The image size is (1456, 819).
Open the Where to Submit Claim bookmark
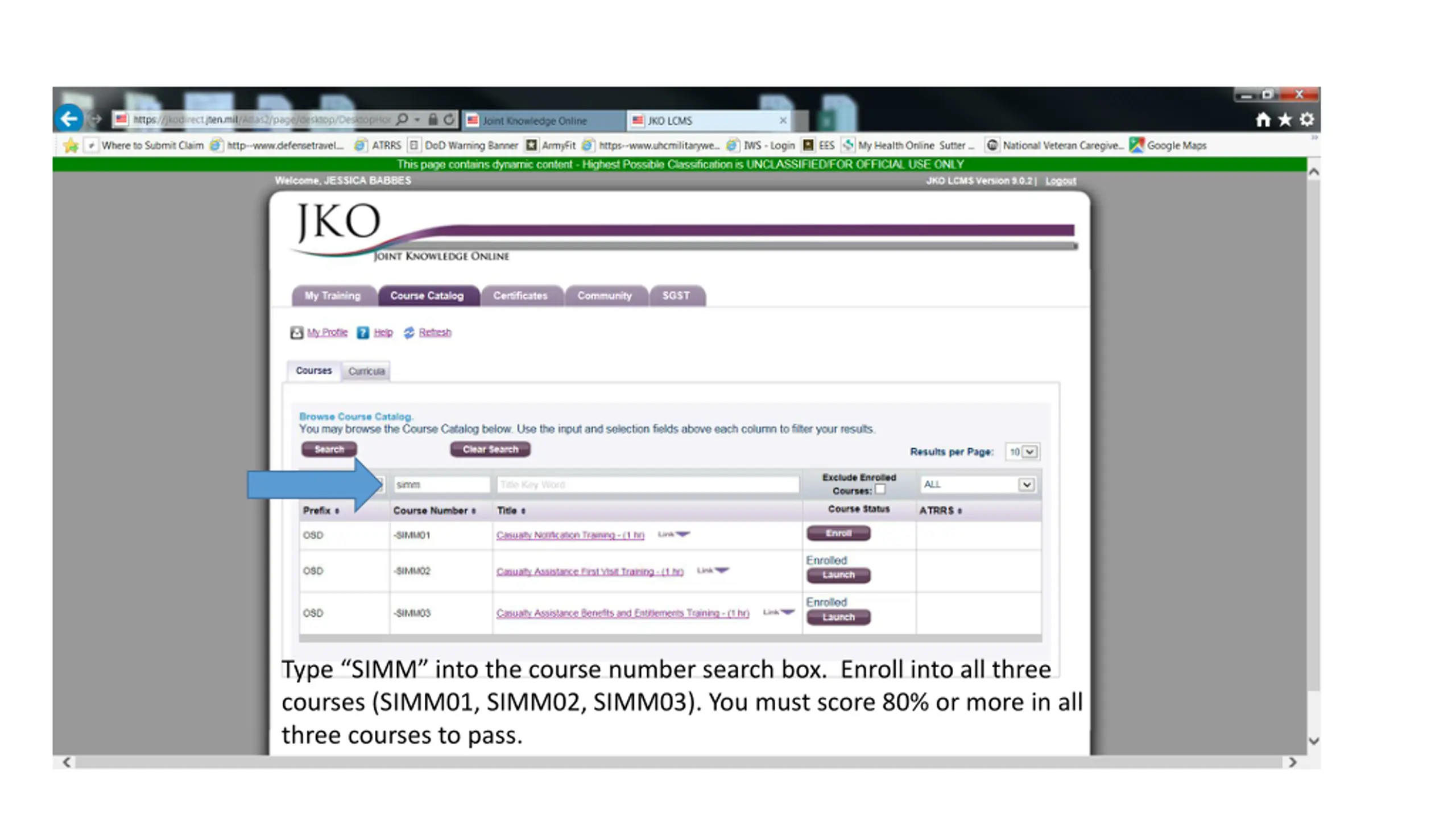pyautogui.click(x=144, y=146)
